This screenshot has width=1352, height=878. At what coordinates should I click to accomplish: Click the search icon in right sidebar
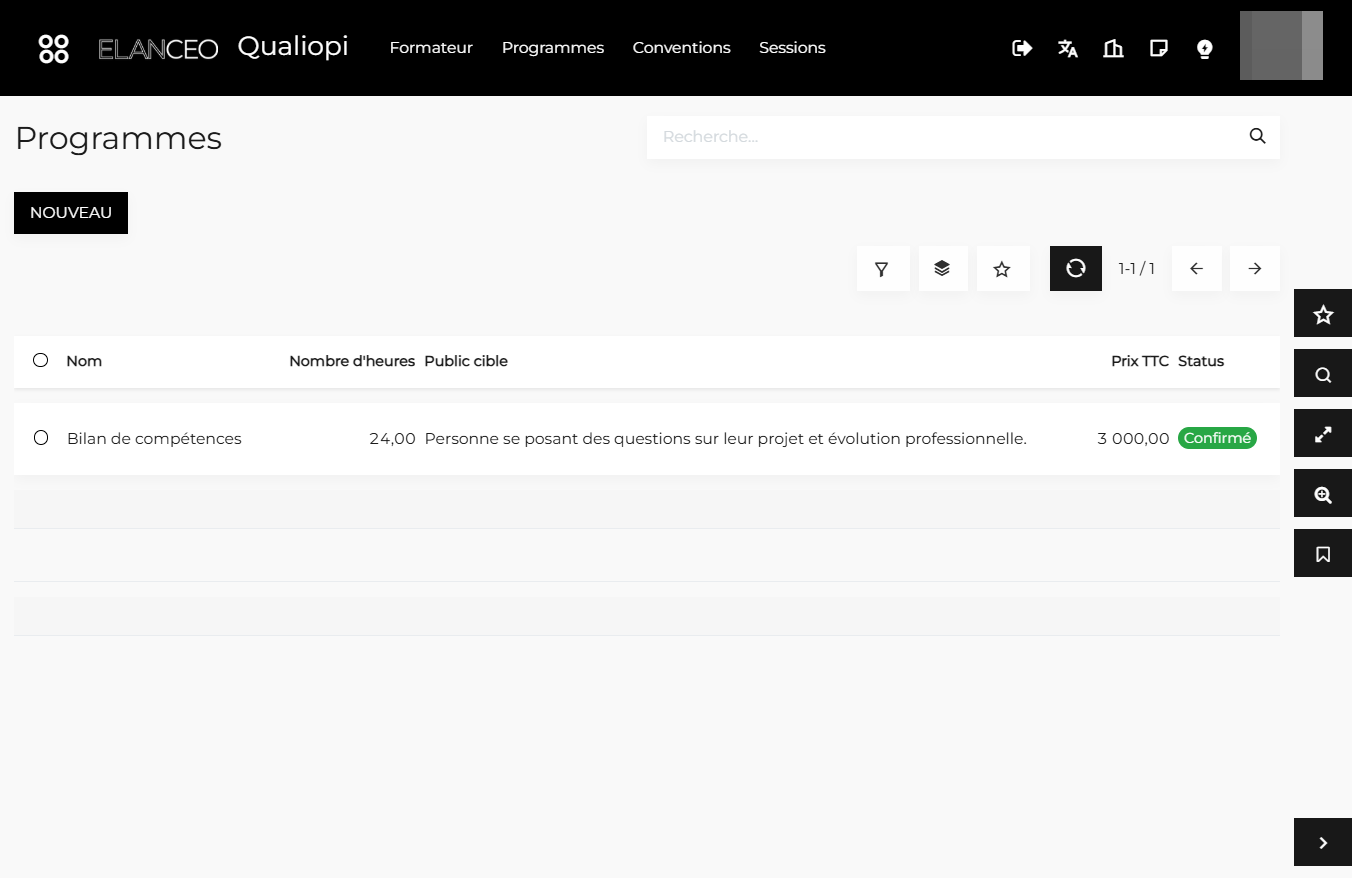click(1323, 373)
